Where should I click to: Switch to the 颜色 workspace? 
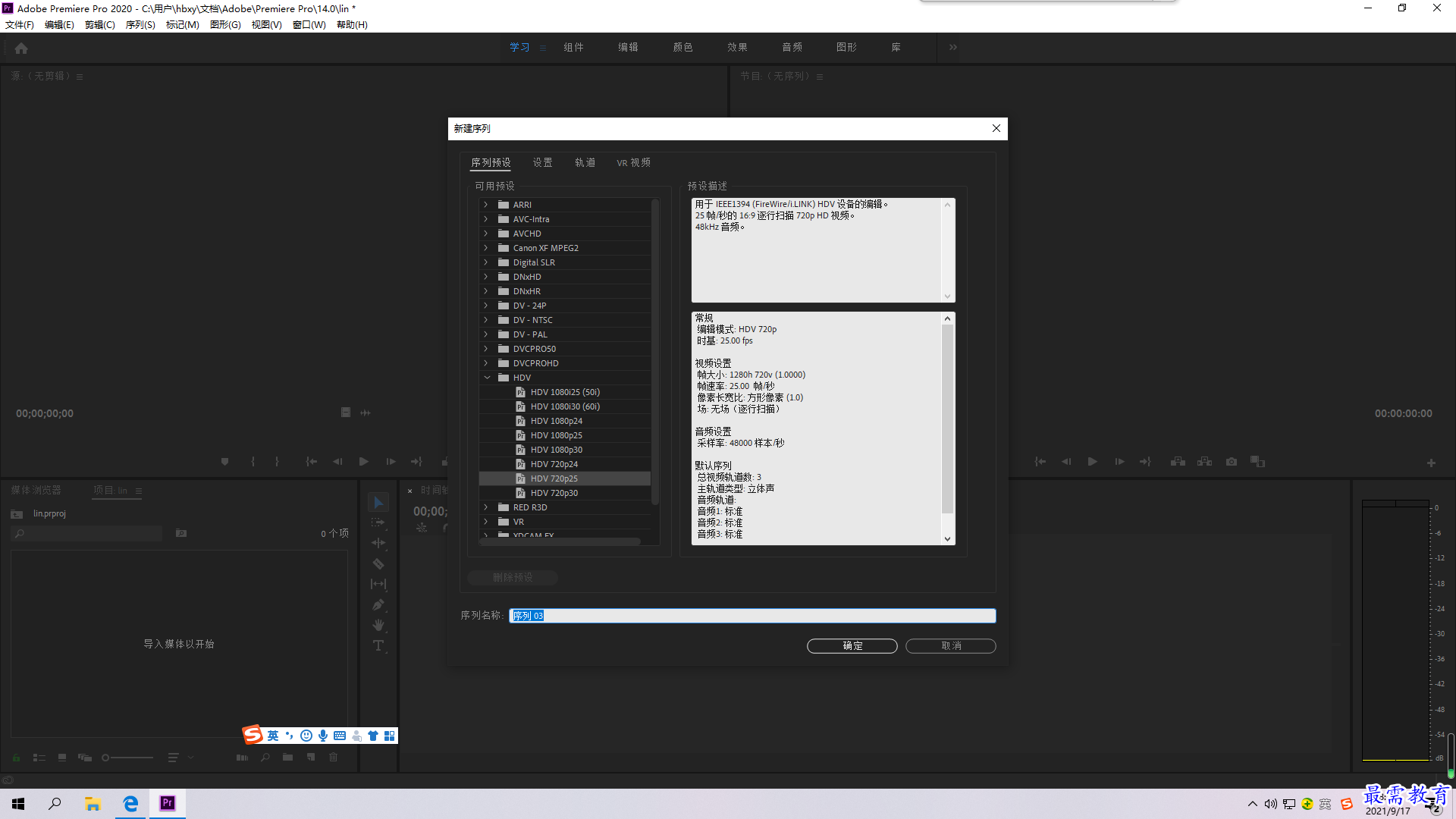pos(682,47)
